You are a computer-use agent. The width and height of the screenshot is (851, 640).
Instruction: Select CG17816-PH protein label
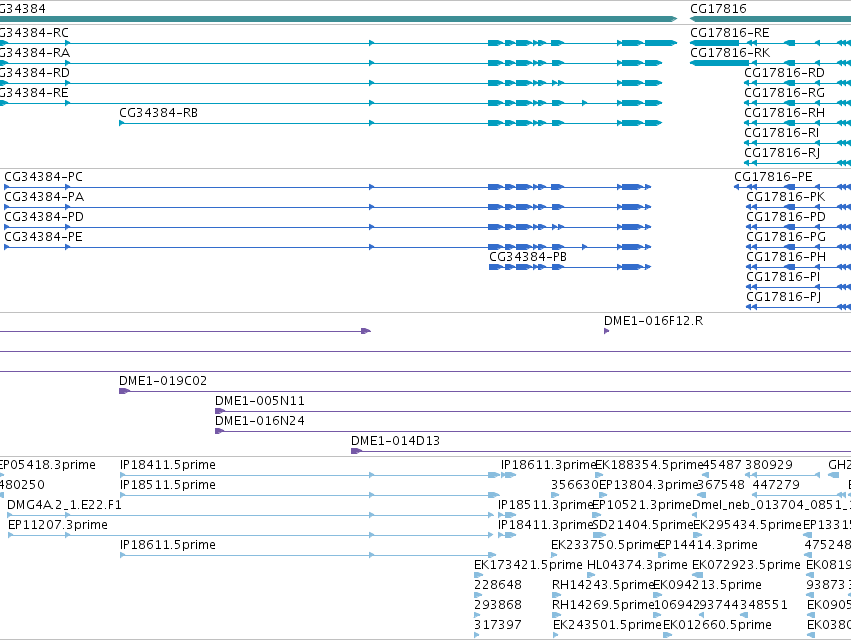click(786, 257)
